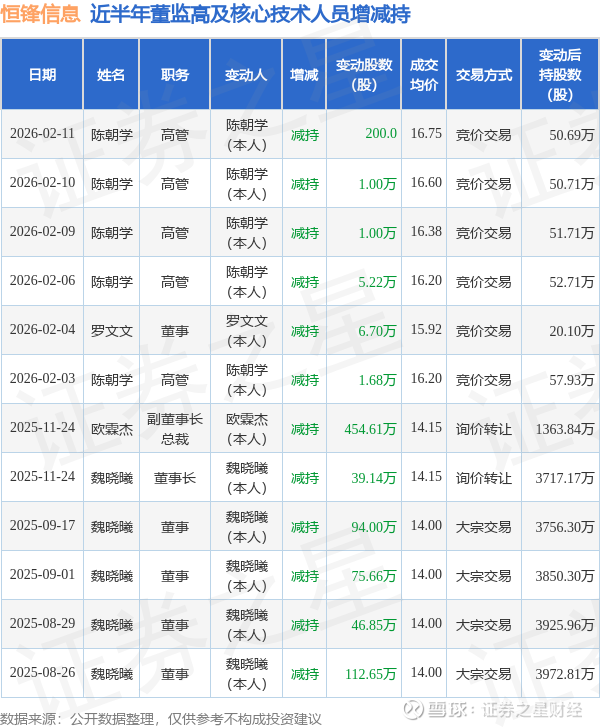Viewport: 600px width, 728px height.
Task: Click the 变动后持股数(股) column header
Action: click(560, 75)
